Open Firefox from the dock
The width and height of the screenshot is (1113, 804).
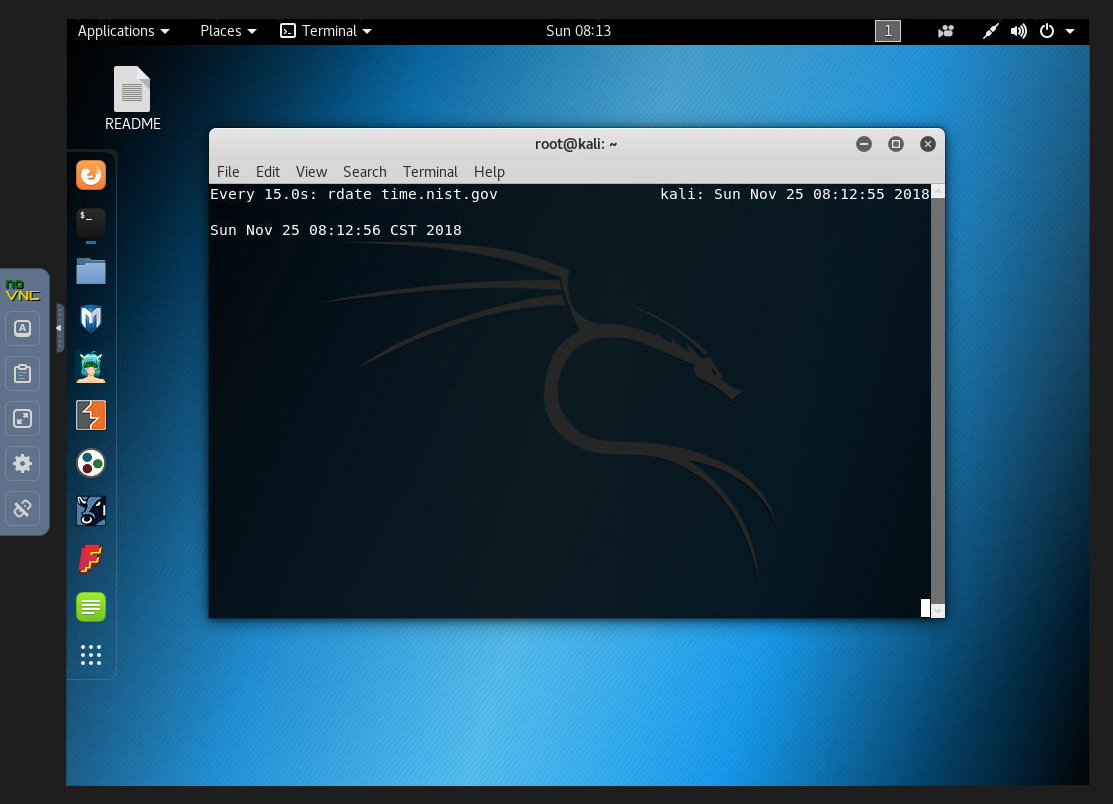pos(91,175)
